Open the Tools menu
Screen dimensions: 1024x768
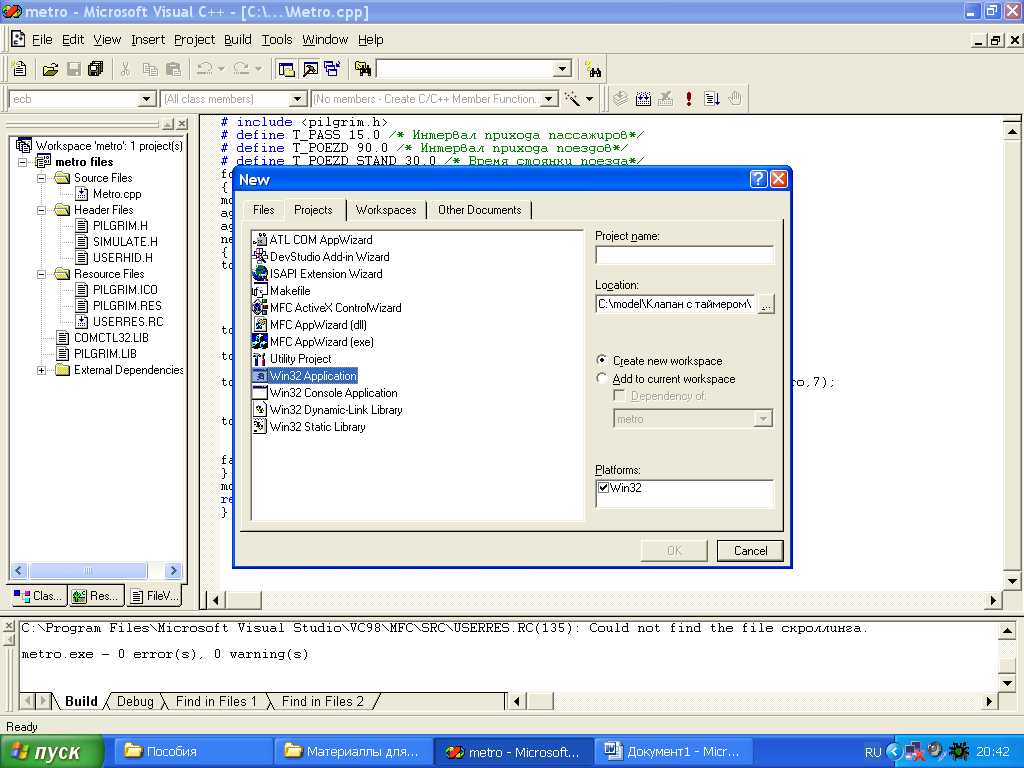pyautogui.click(x=277, y=40)
